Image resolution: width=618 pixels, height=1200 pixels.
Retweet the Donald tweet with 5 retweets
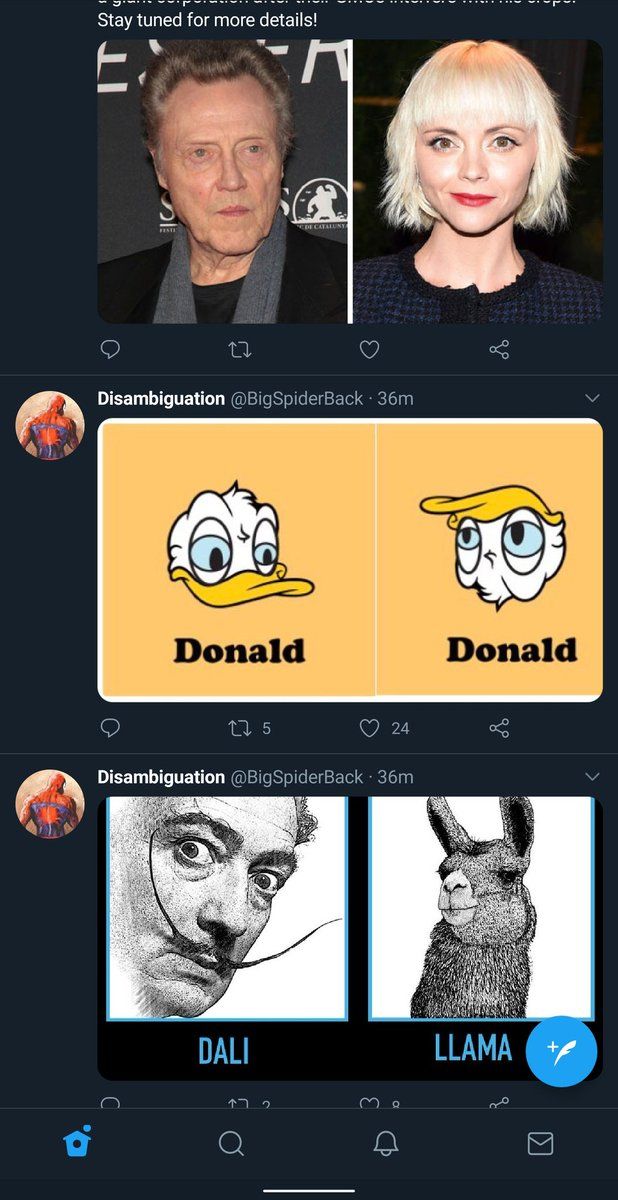point(240,728)
